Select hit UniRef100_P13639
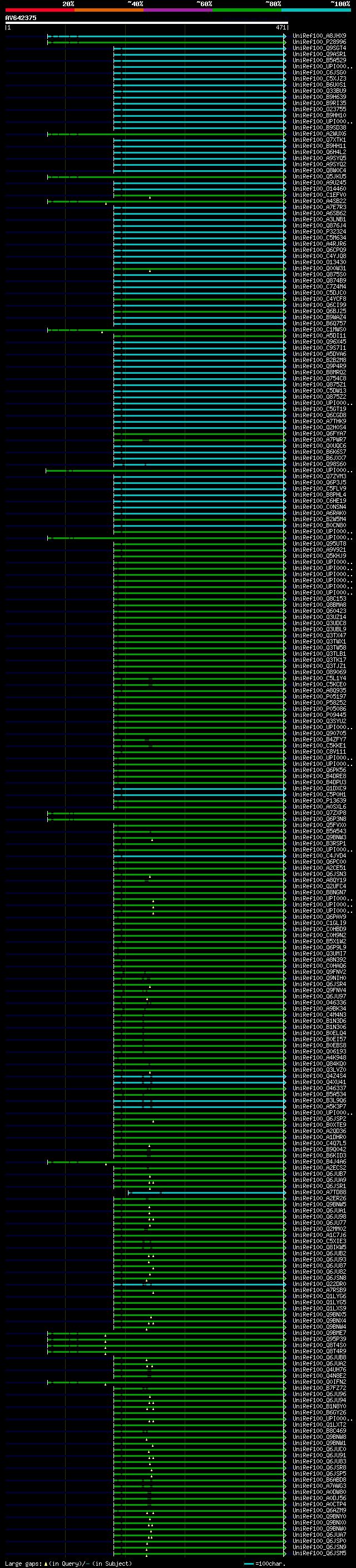 (319, 800)
